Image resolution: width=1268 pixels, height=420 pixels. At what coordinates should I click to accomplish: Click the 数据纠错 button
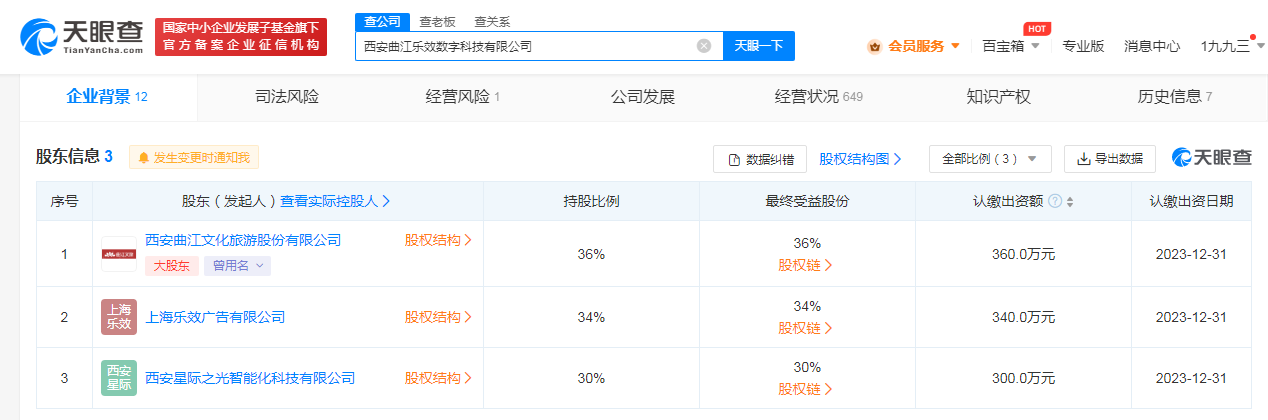(x=760, y=159)
